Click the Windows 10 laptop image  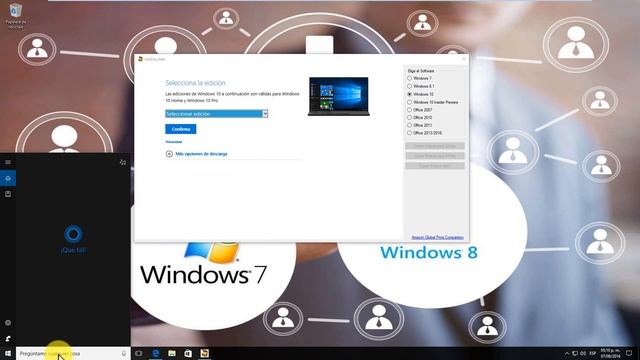pos(339,96)
